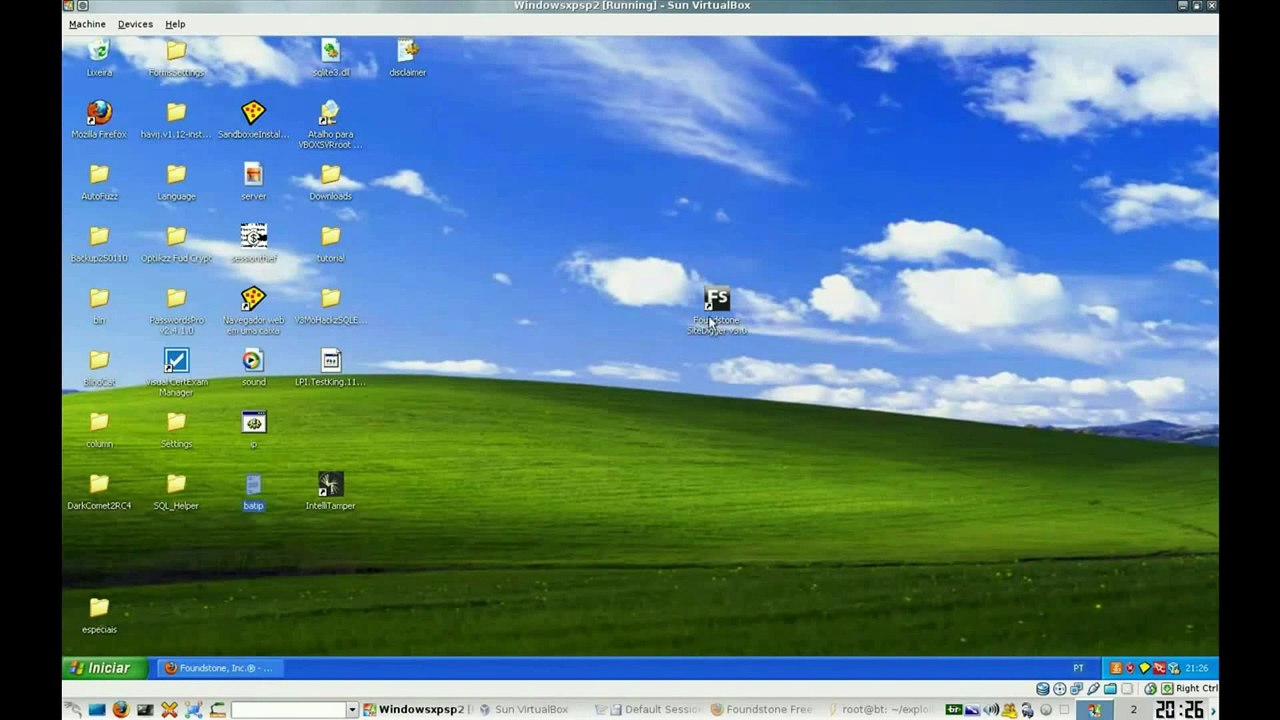This screenshot has width=1280, height=720.
Task: Switch to virtual desktop 2 pager
Action: click(x=1133, y=710)
